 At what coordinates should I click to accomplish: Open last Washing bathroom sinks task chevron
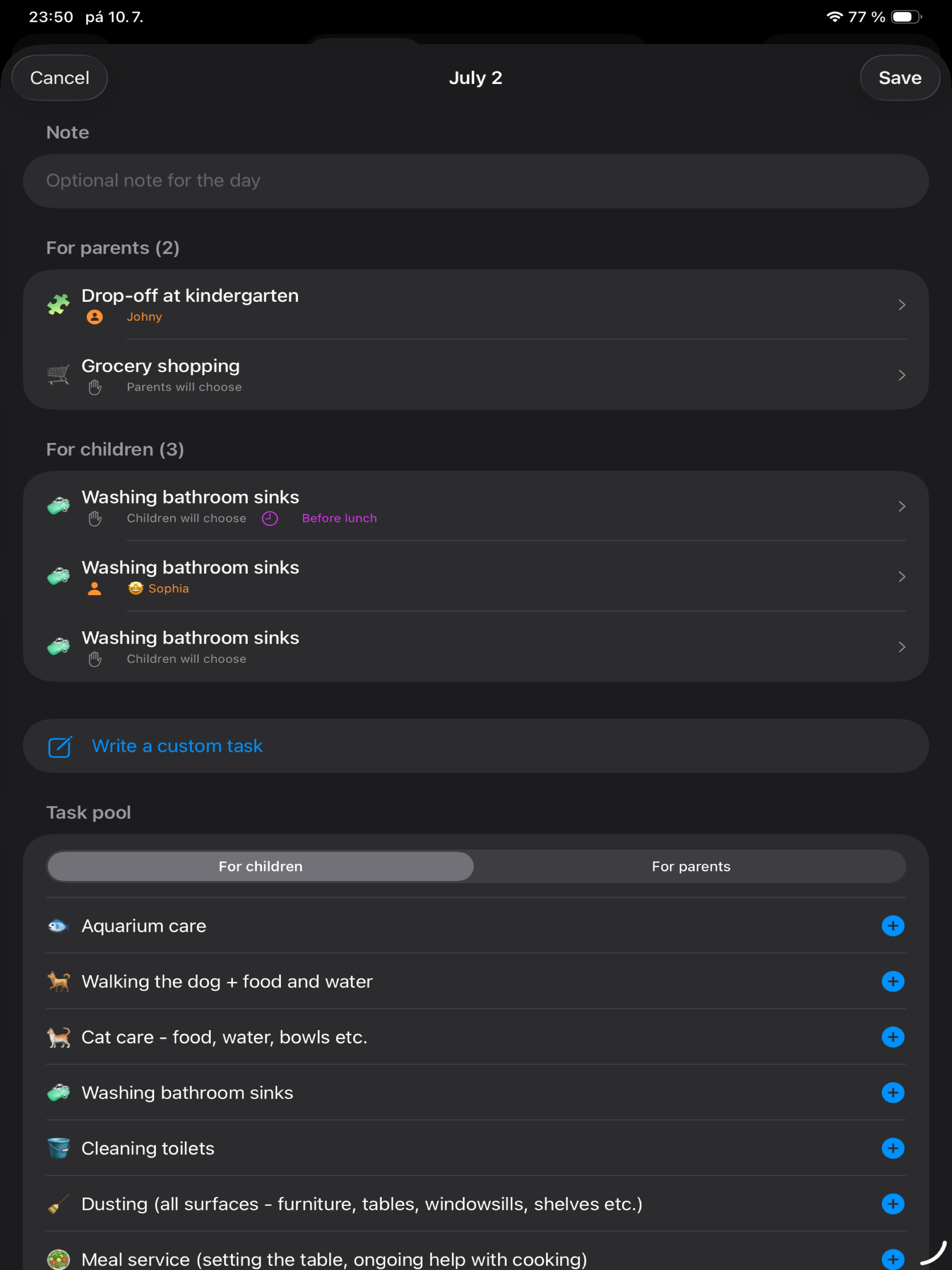pos(902,647)
